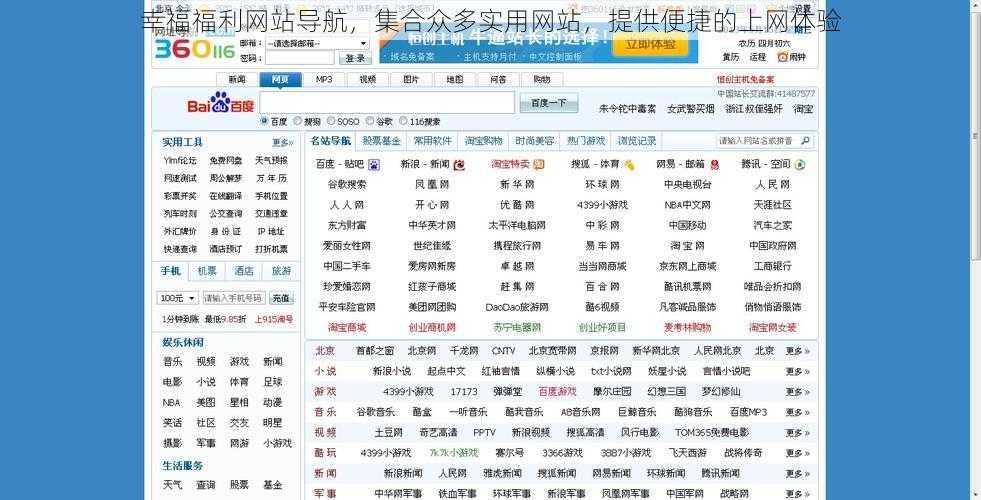Open the 恒创主机免备案 red link
This screenshot has height=500, width=981.
point(746,79)
